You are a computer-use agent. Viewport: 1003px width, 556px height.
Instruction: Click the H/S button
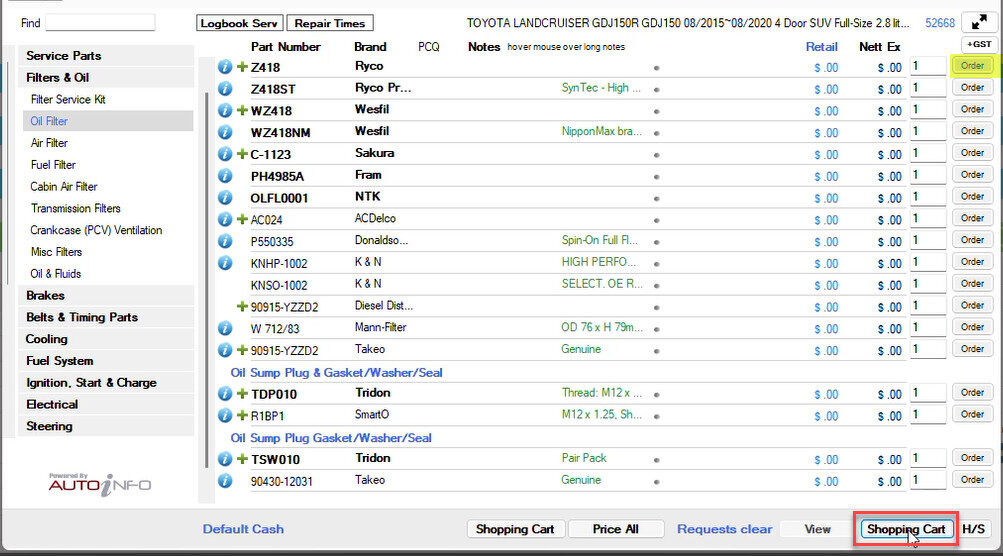(x=974, y=529)
